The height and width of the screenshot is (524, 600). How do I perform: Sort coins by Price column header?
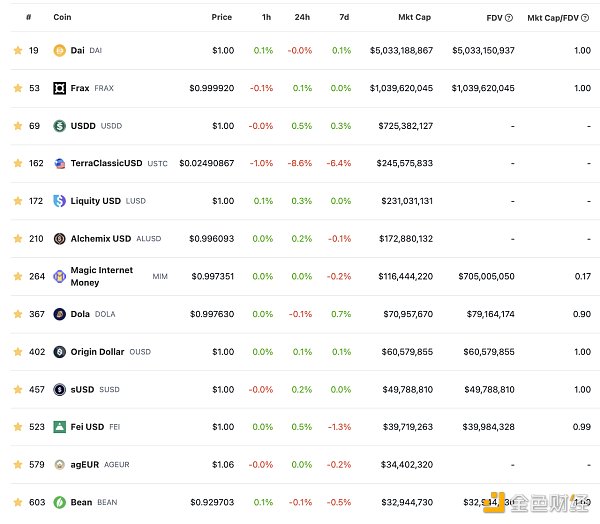tap(221, 17)
